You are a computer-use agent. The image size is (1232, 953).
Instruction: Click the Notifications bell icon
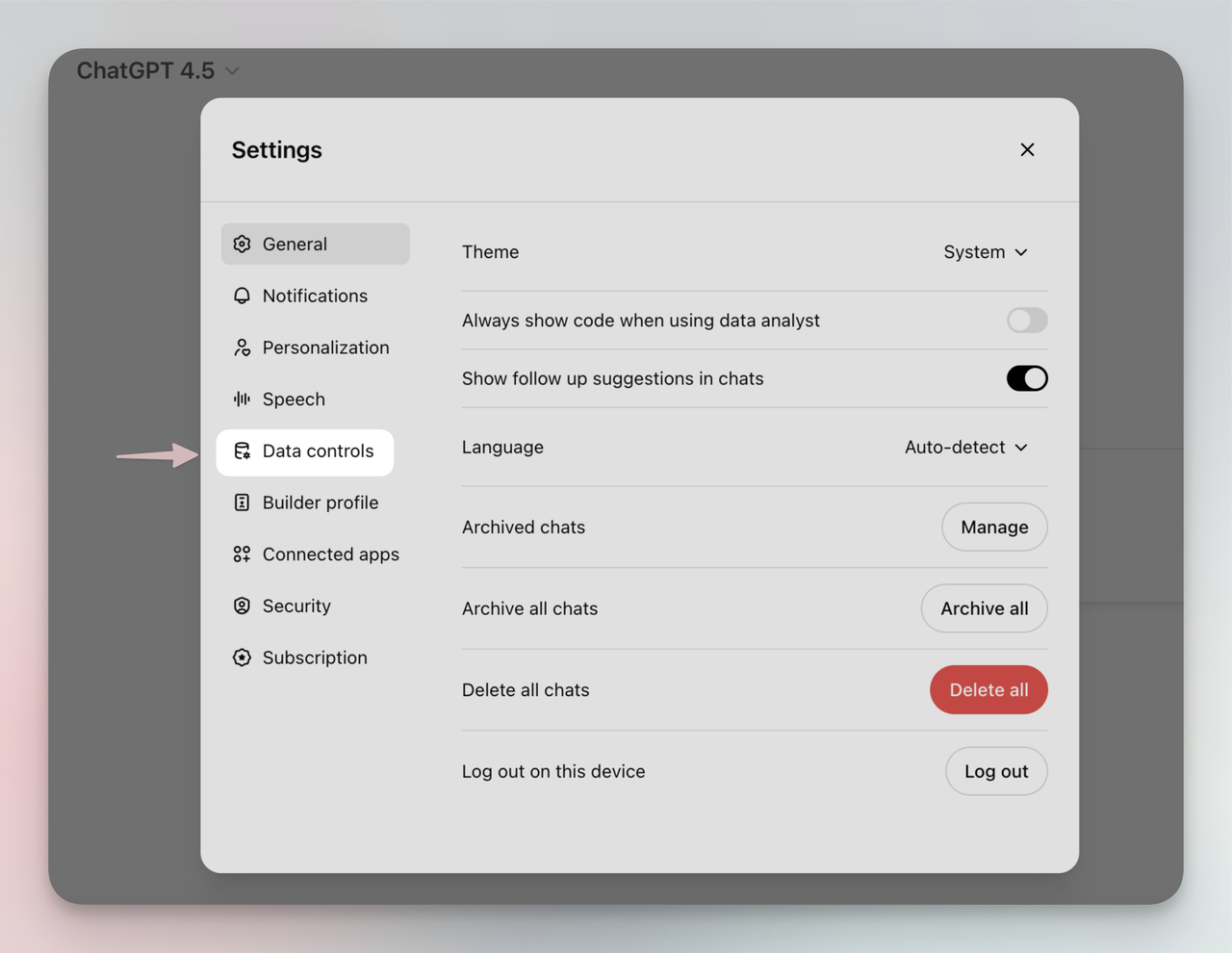coord(241,296)
